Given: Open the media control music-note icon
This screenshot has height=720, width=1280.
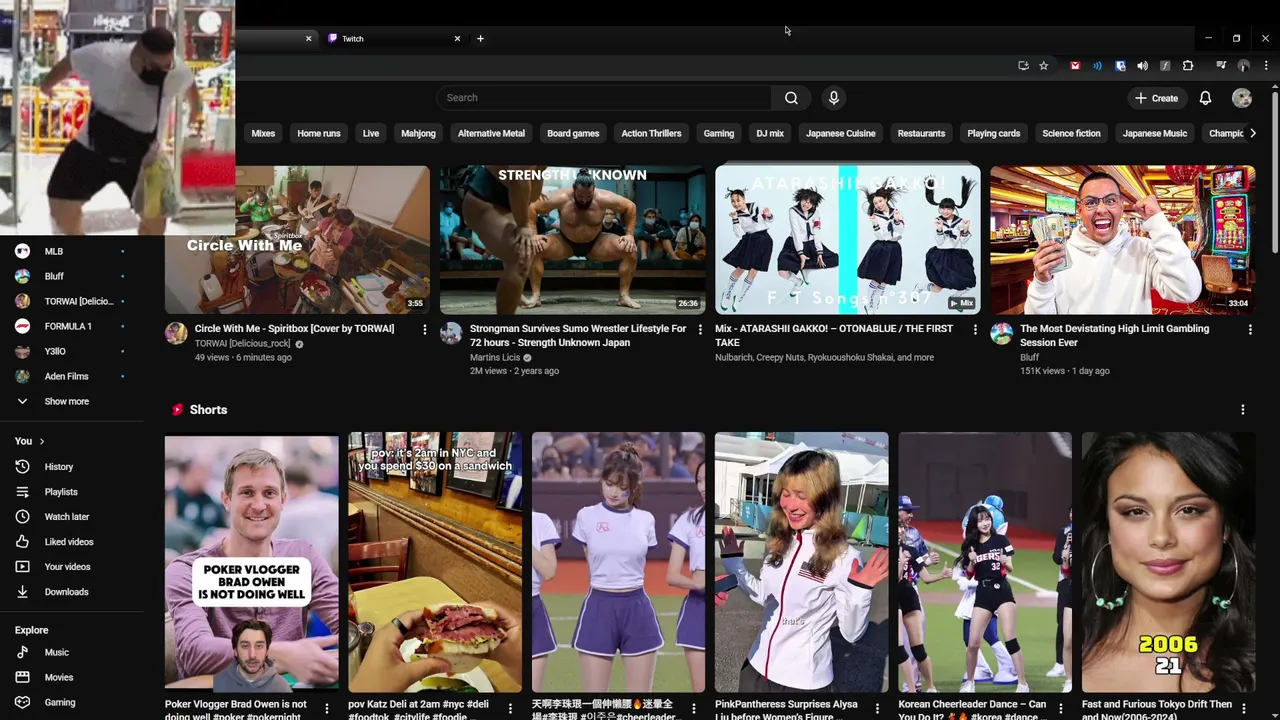Looking at the screenshot, I should click(x=1221, y=66).
